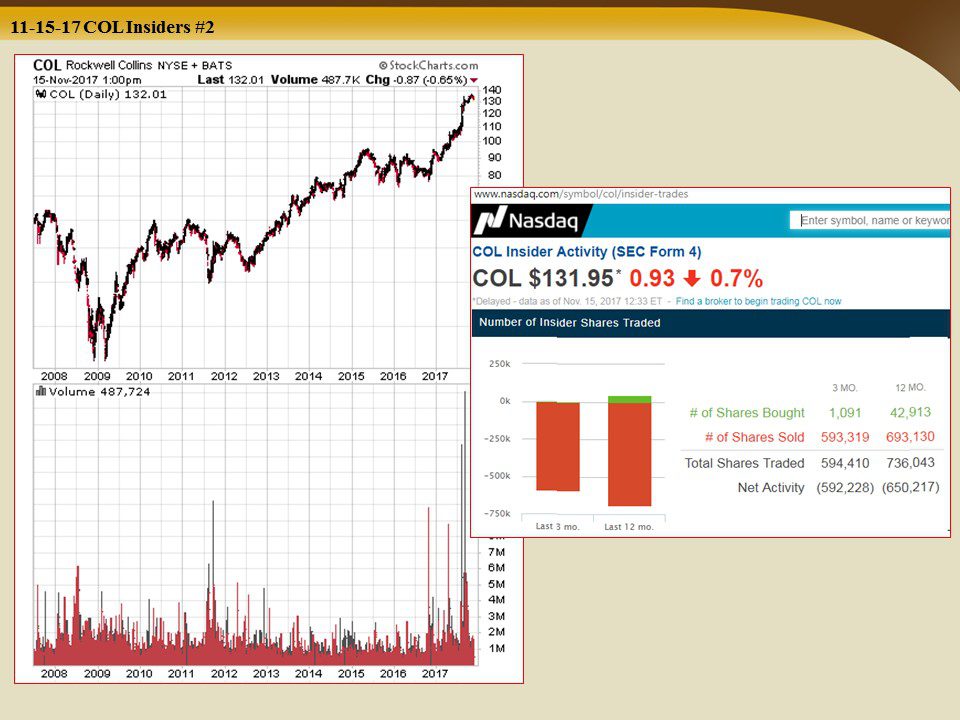Click the 'Last 132.01' value in chart header

click(230, 80)
